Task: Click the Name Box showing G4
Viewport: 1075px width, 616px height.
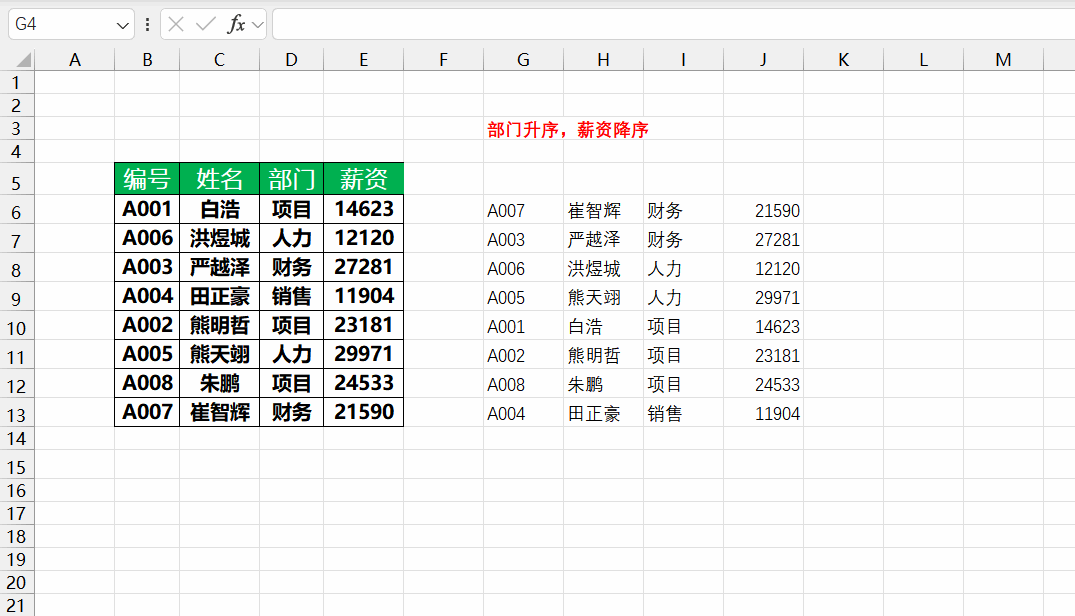Action: [x=62, y=25]
